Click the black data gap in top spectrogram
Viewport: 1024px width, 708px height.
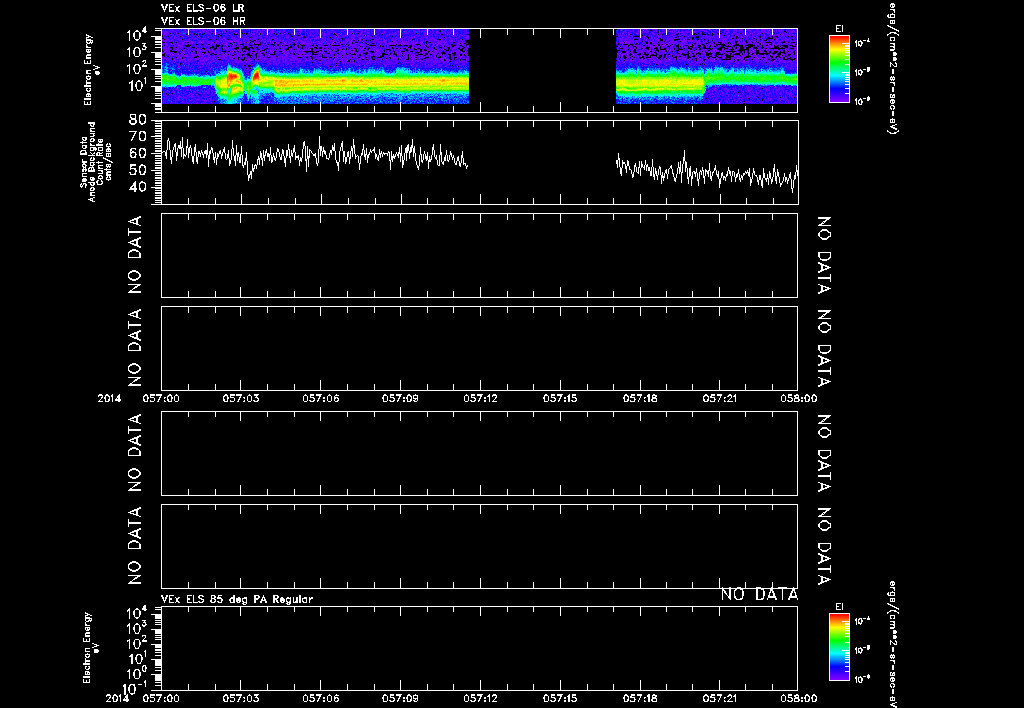pos(542,66)
